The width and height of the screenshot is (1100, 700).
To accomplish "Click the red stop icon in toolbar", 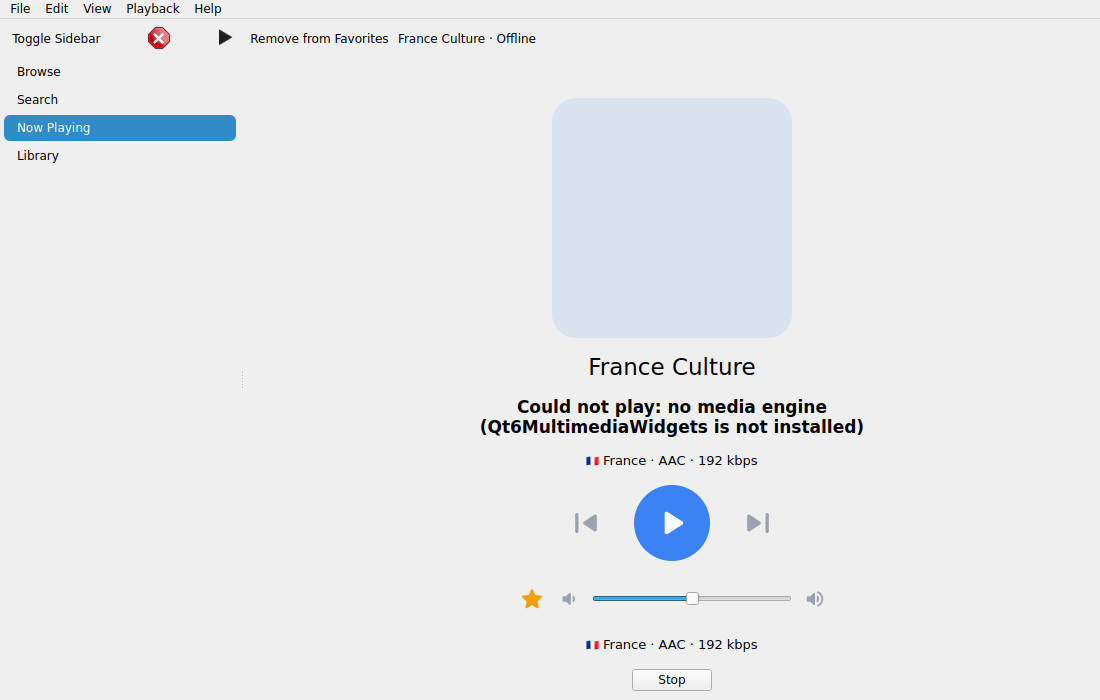I will tap(159, 38).
